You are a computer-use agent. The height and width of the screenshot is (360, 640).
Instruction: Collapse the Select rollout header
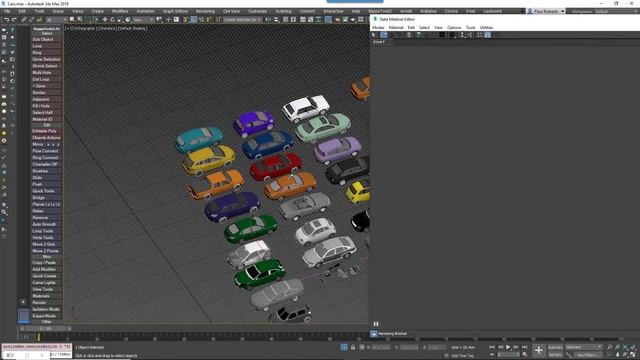click(47, 33)
